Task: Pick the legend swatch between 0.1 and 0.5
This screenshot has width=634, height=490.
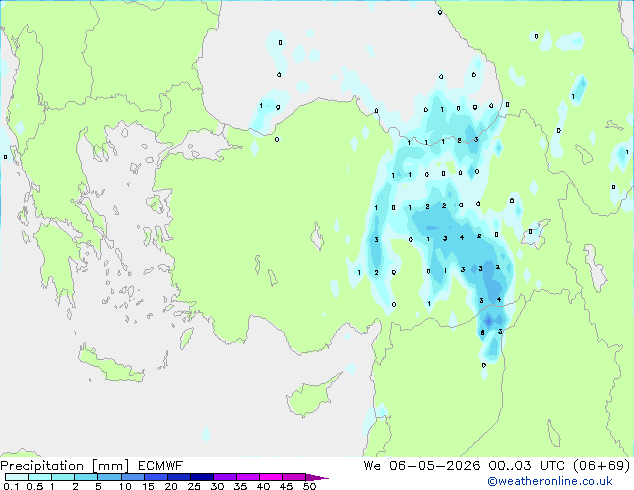Action: (x=17, y=477)
